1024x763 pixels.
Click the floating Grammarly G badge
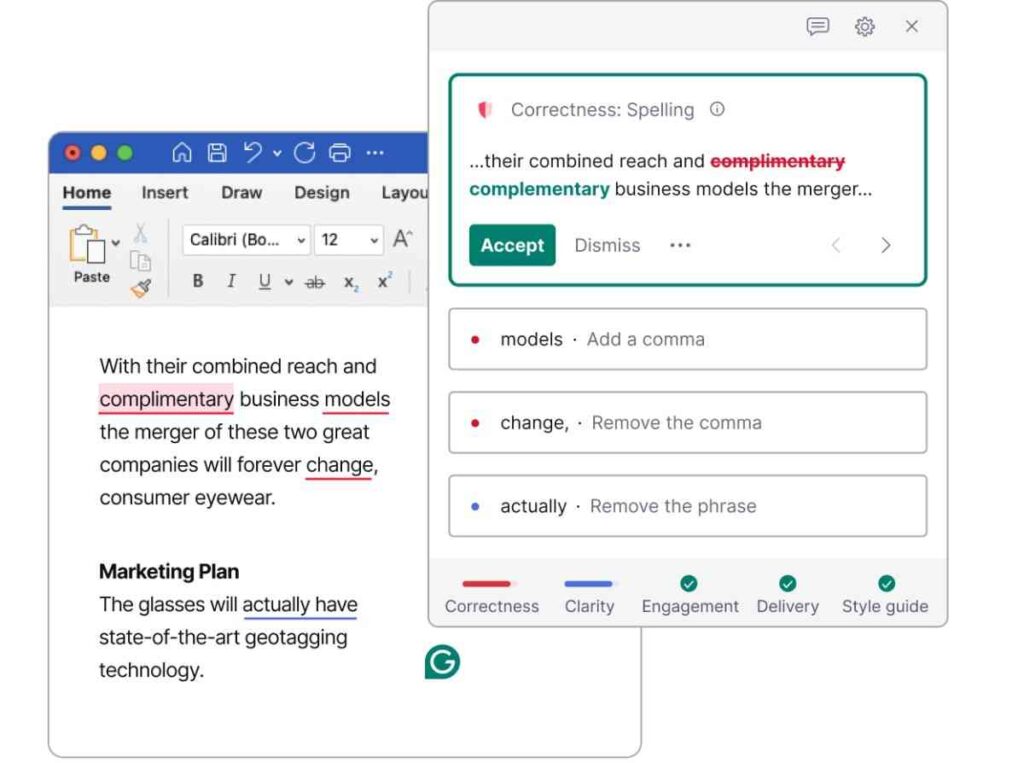click(442, 662)
